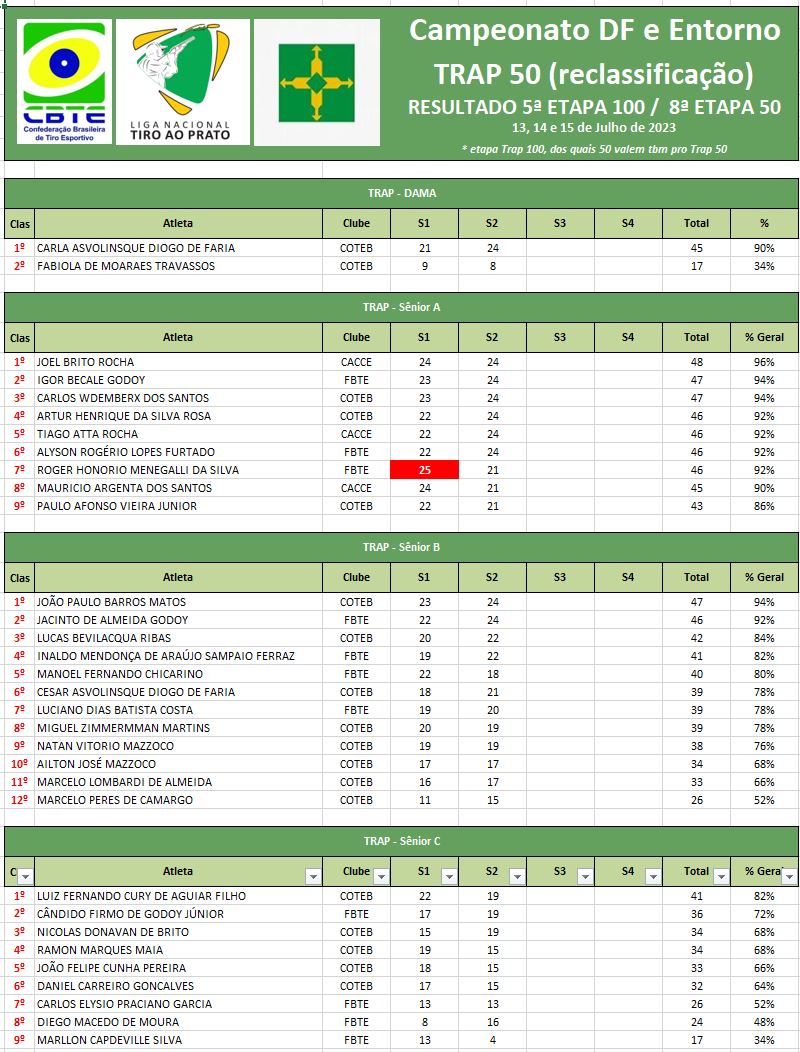Open the Clube filter dropdown in Sênior C
This screenshot has height=1052, width=800.
pyautogui.click(x=381, y=877)
